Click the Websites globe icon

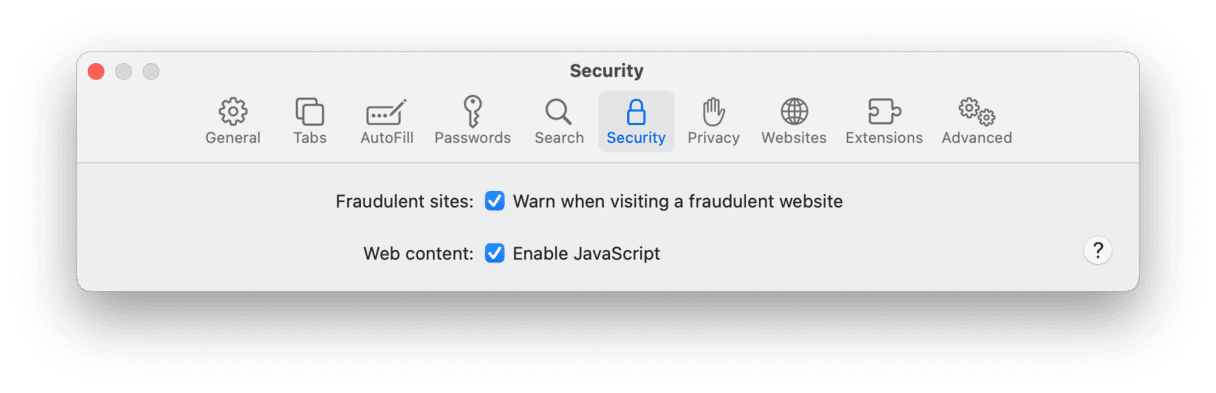point(794,111)
